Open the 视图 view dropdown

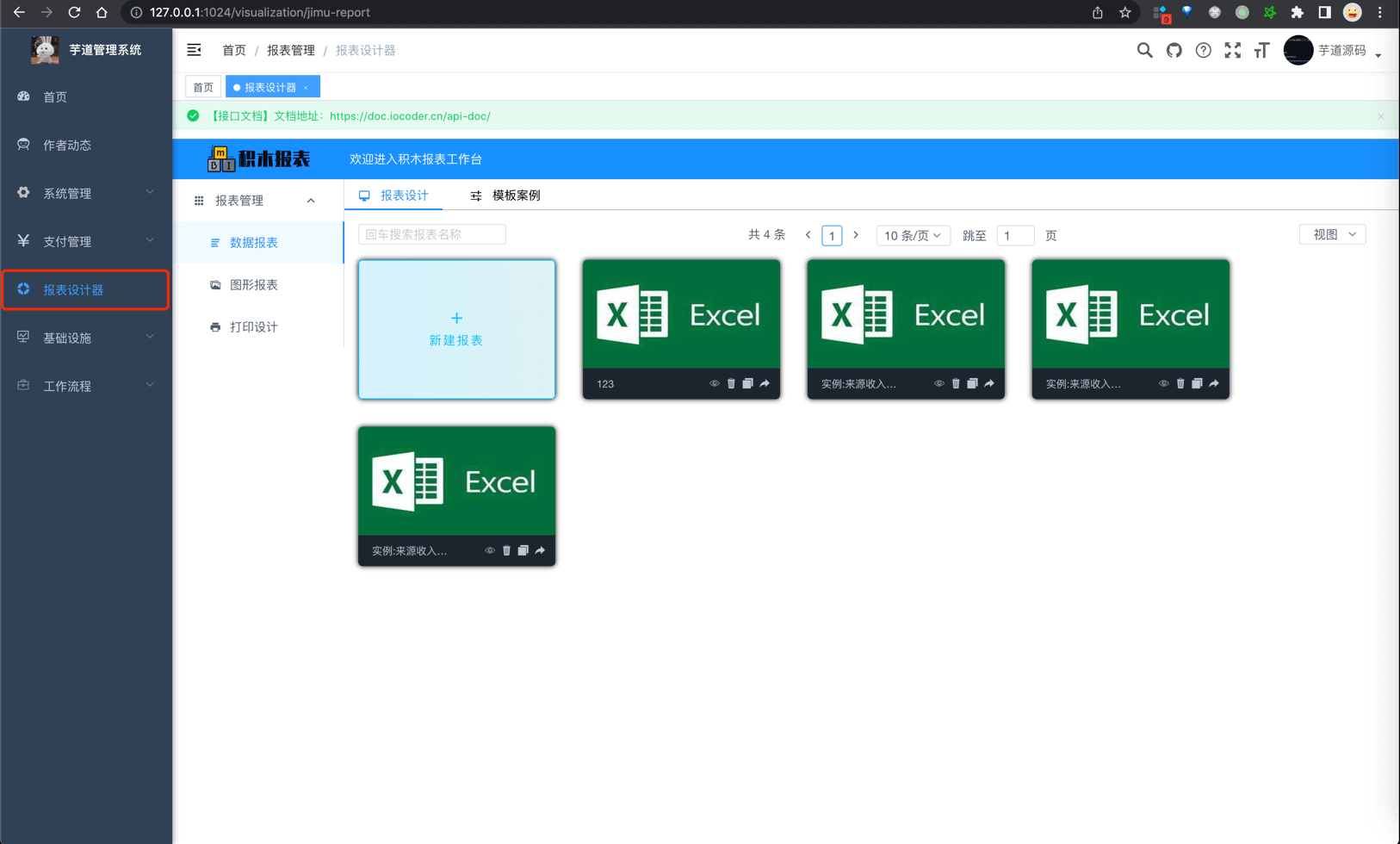click(1332, 234)
